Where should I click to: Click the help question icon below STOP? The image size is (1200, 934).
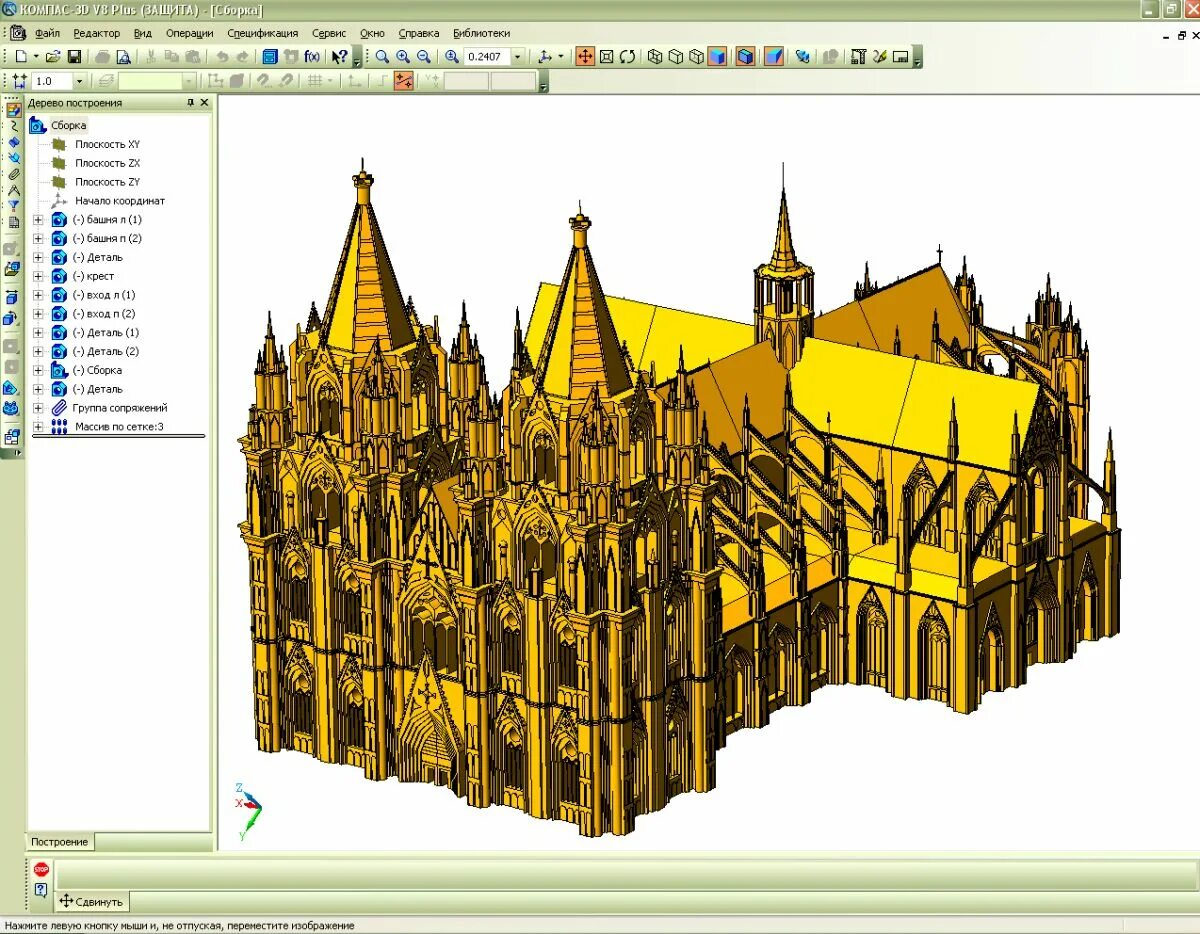click(41, 889)
